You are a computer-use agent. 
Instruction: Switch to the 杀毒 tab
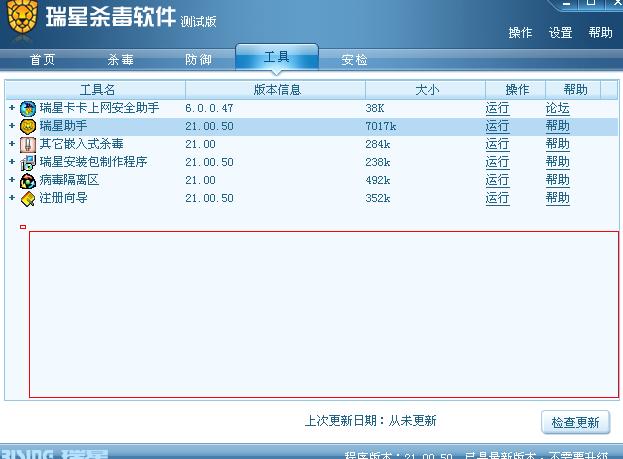[120, 60]
